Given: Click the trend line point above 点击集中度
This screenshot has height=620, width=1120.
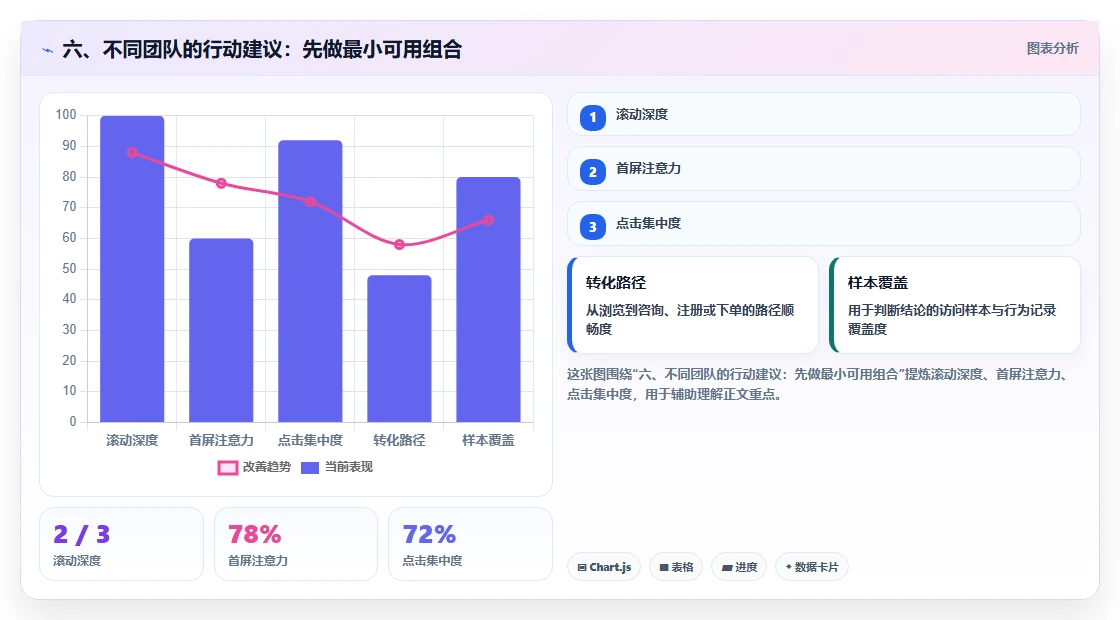Looking at the screenshot, I should [x=310, y=201].
